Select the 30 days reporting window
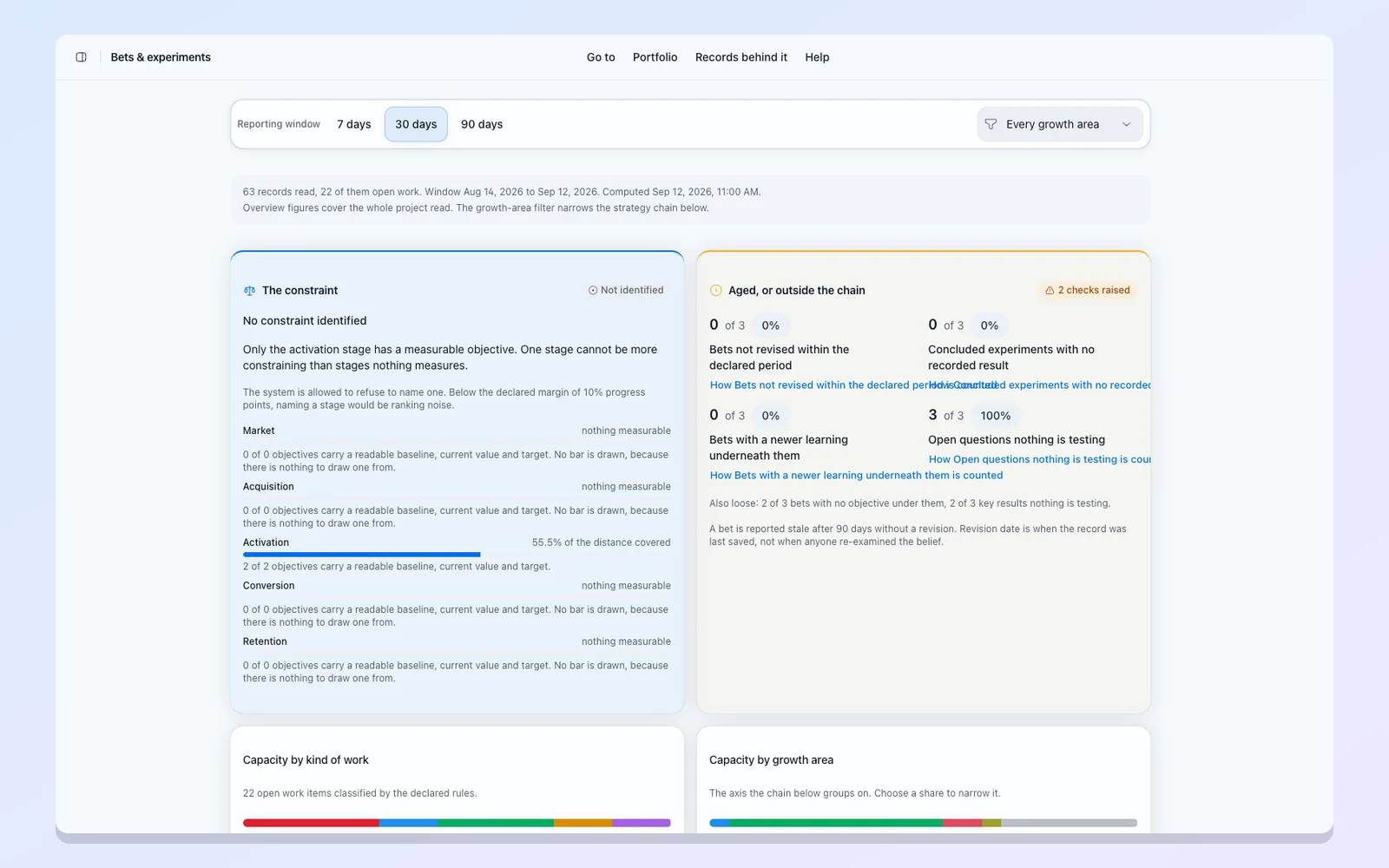 416,124
